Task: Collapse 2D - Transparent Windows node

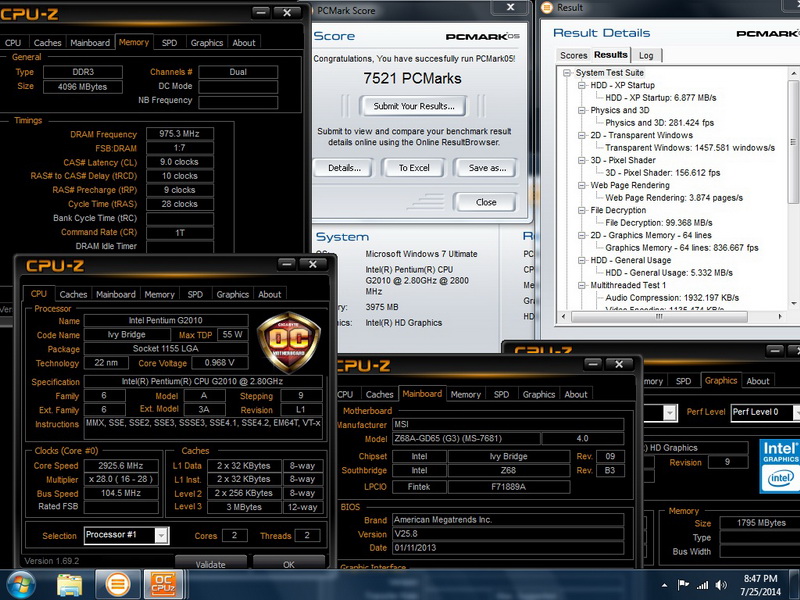Action: click(581, 135)
